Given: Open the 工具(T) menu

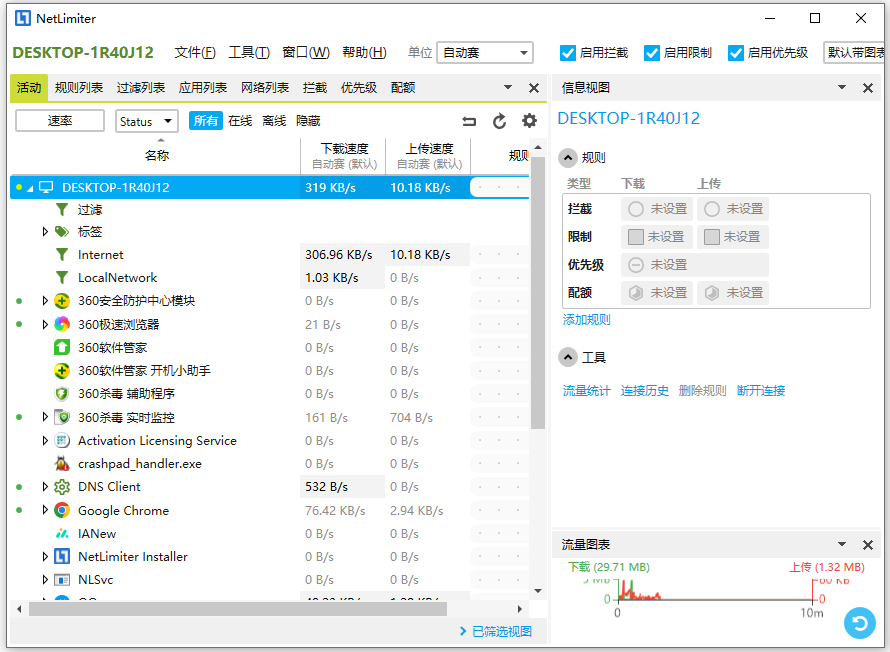Looking at the screenshot, I should pos(250,52).
